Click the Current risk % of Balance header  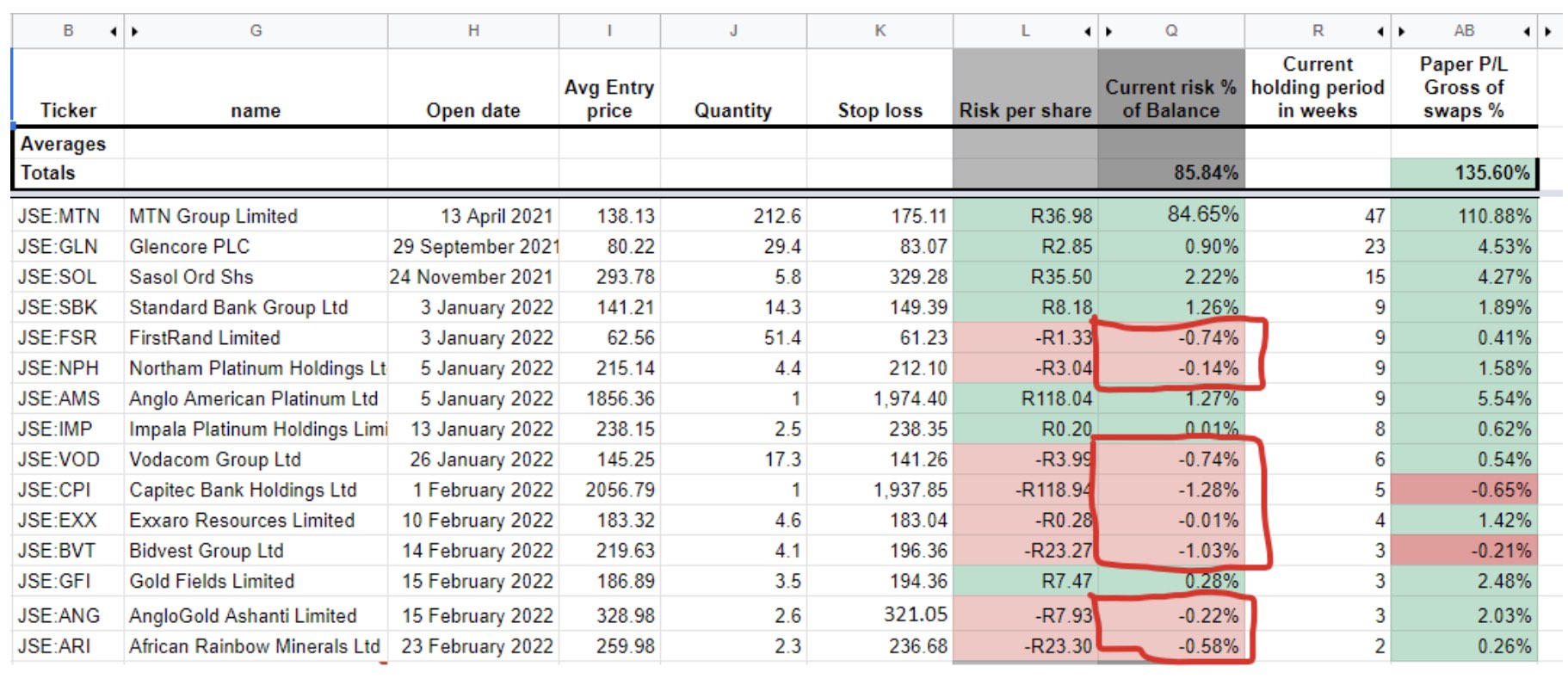pos(1171,88)
